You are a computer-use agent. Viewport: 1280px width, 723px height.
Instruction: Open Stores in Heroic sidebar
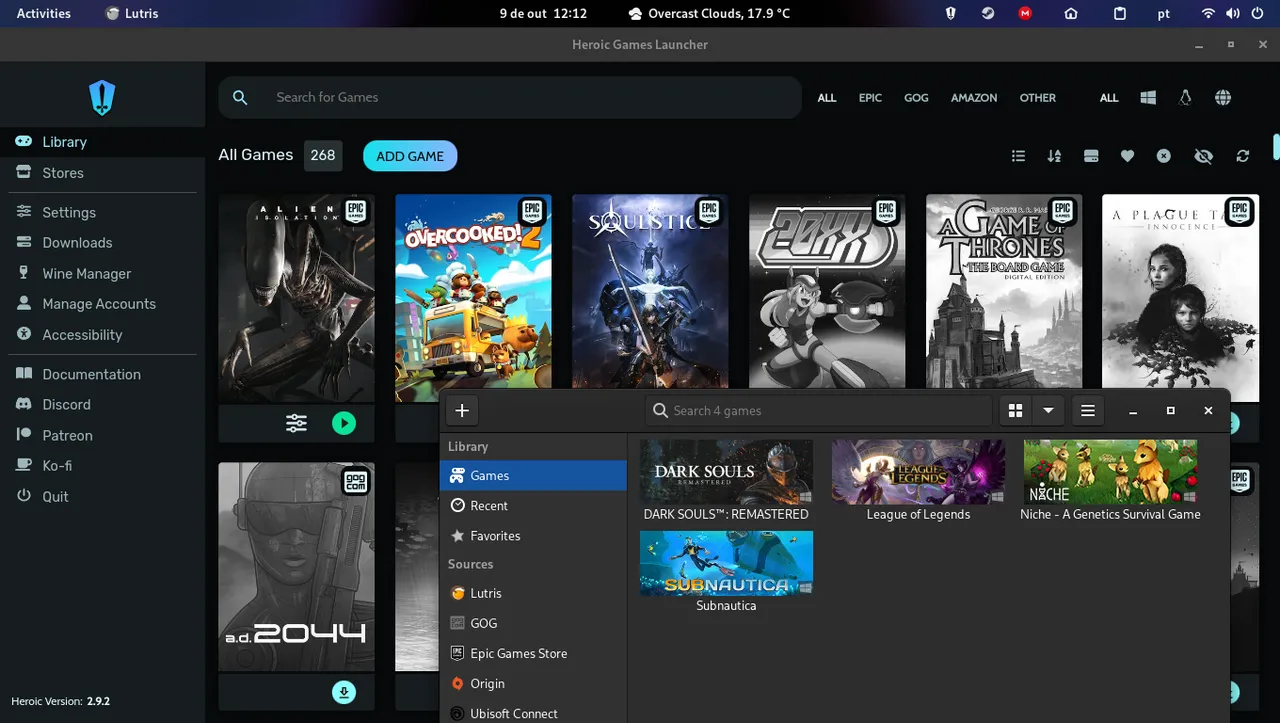(x=102, y=173)
